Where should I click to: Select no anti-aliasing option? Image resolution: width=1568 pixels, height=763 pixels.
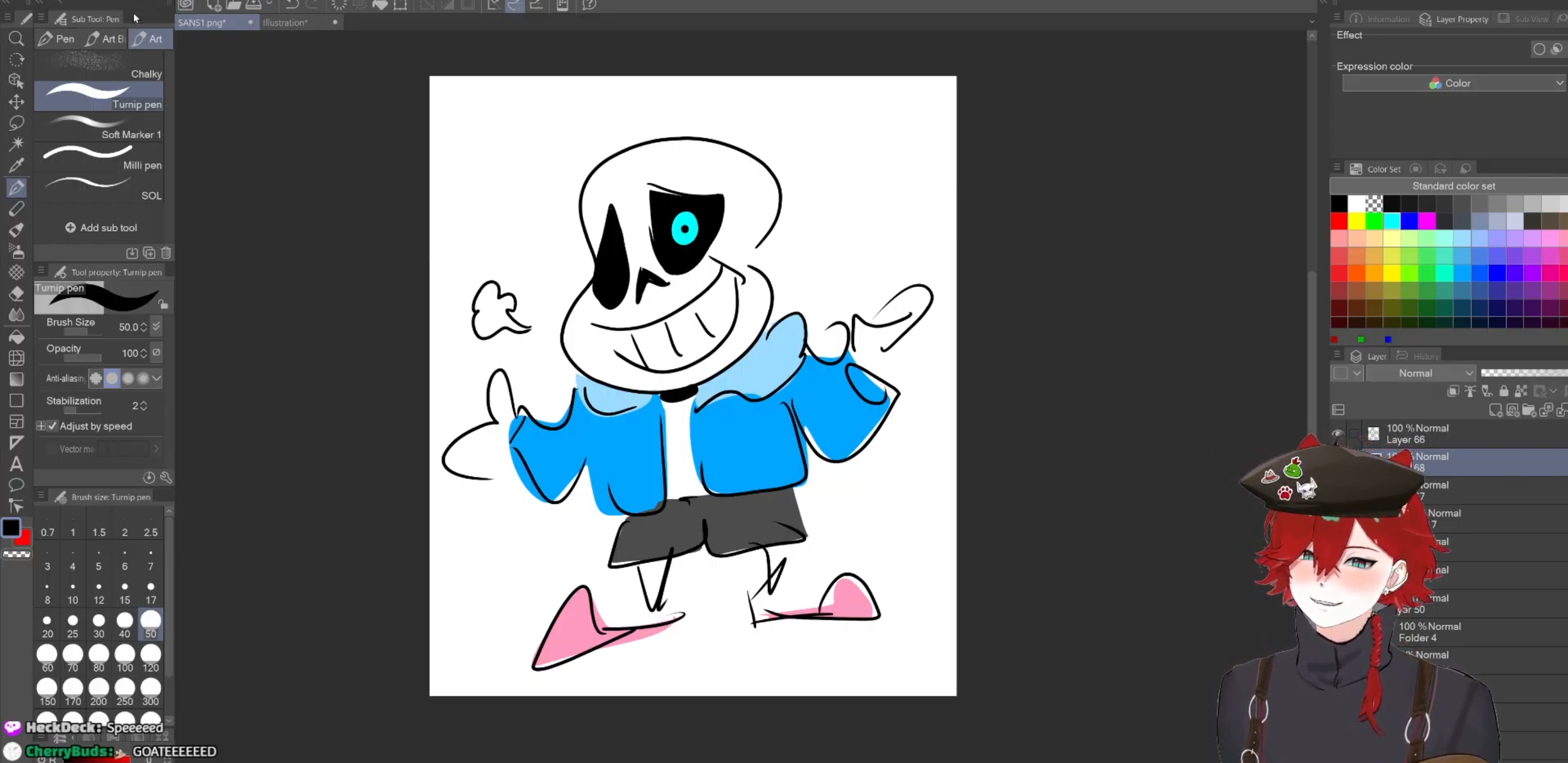[96, 379]
